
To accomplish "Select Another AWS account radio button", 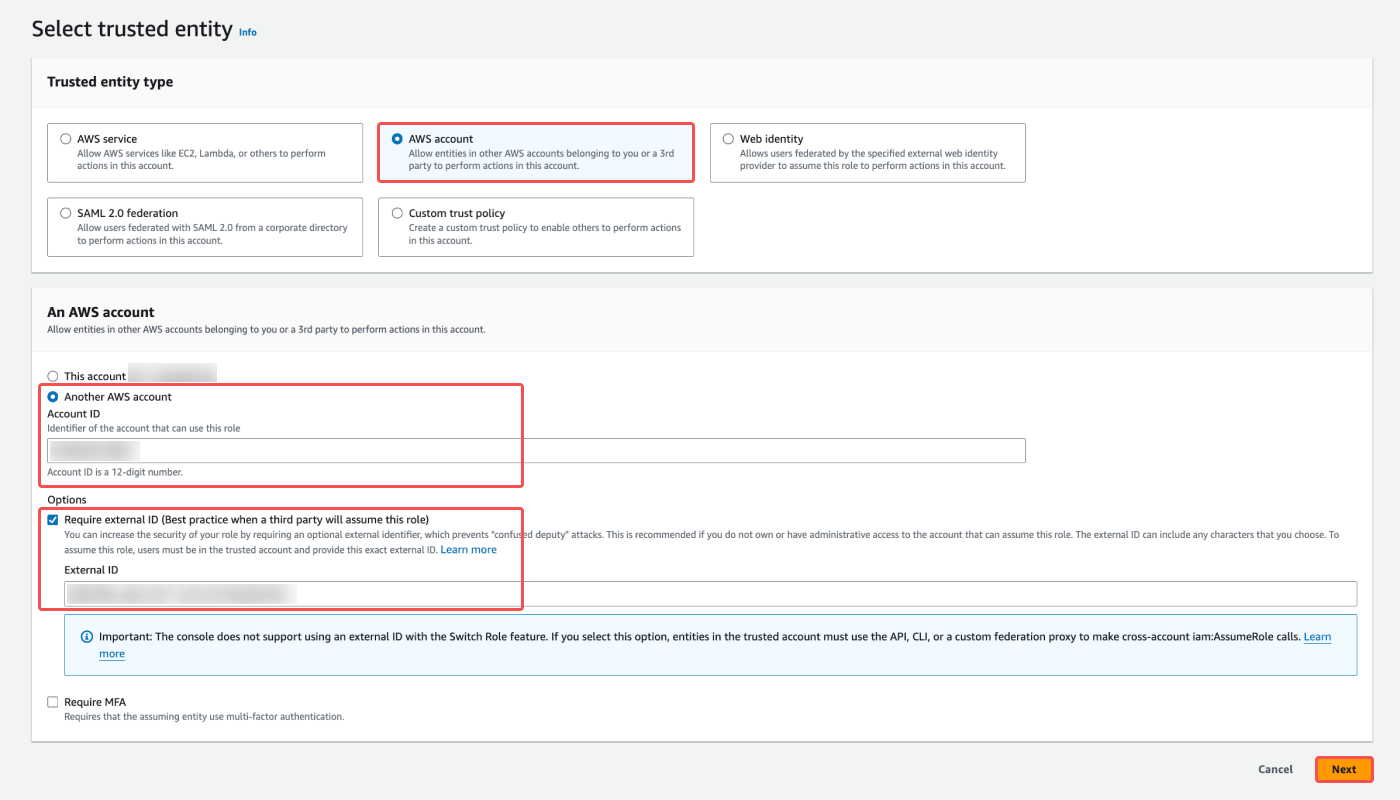I will [53, 397].
